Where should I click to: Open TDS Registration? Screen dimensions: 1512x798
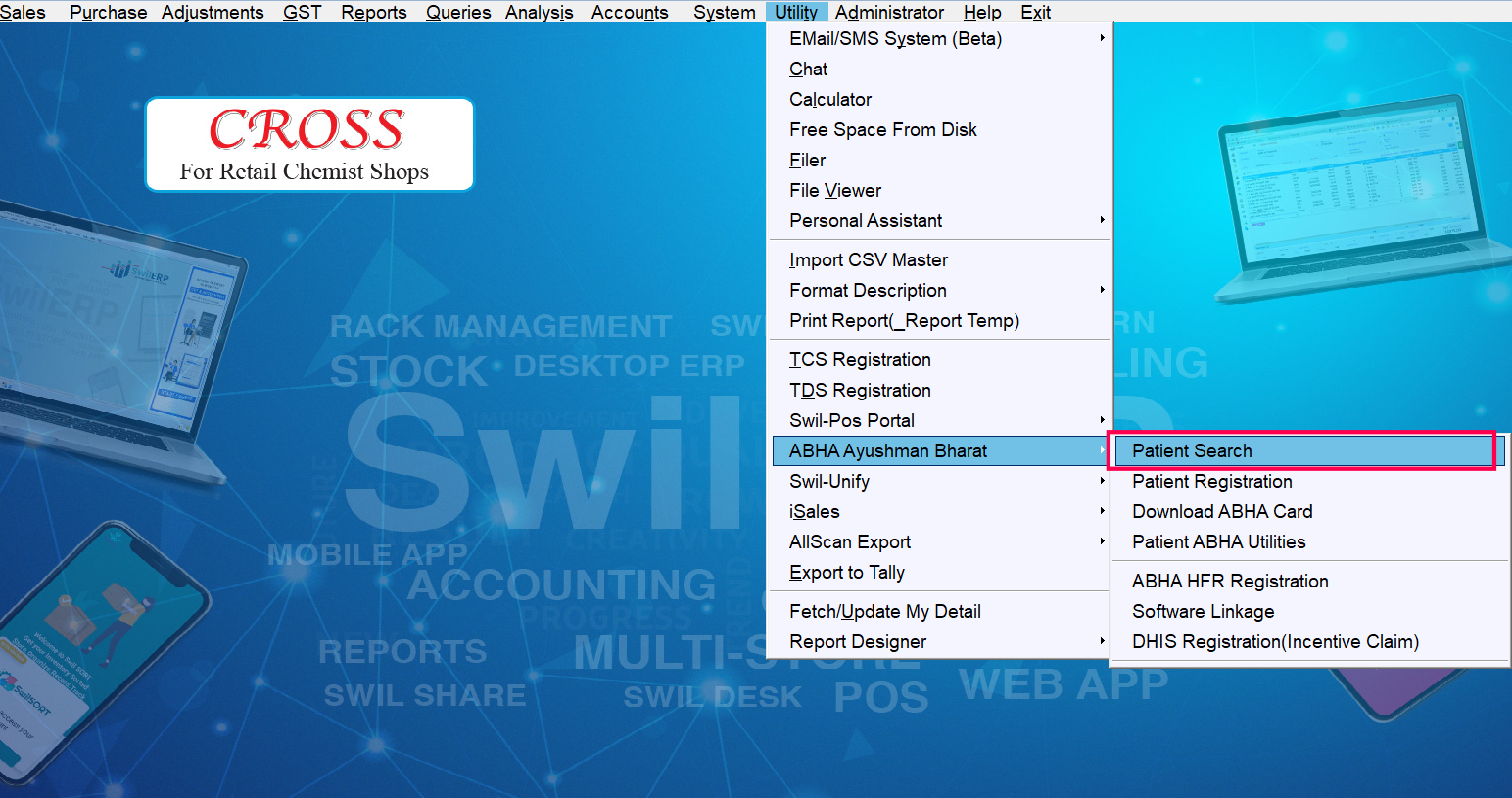tap(940, 390)
